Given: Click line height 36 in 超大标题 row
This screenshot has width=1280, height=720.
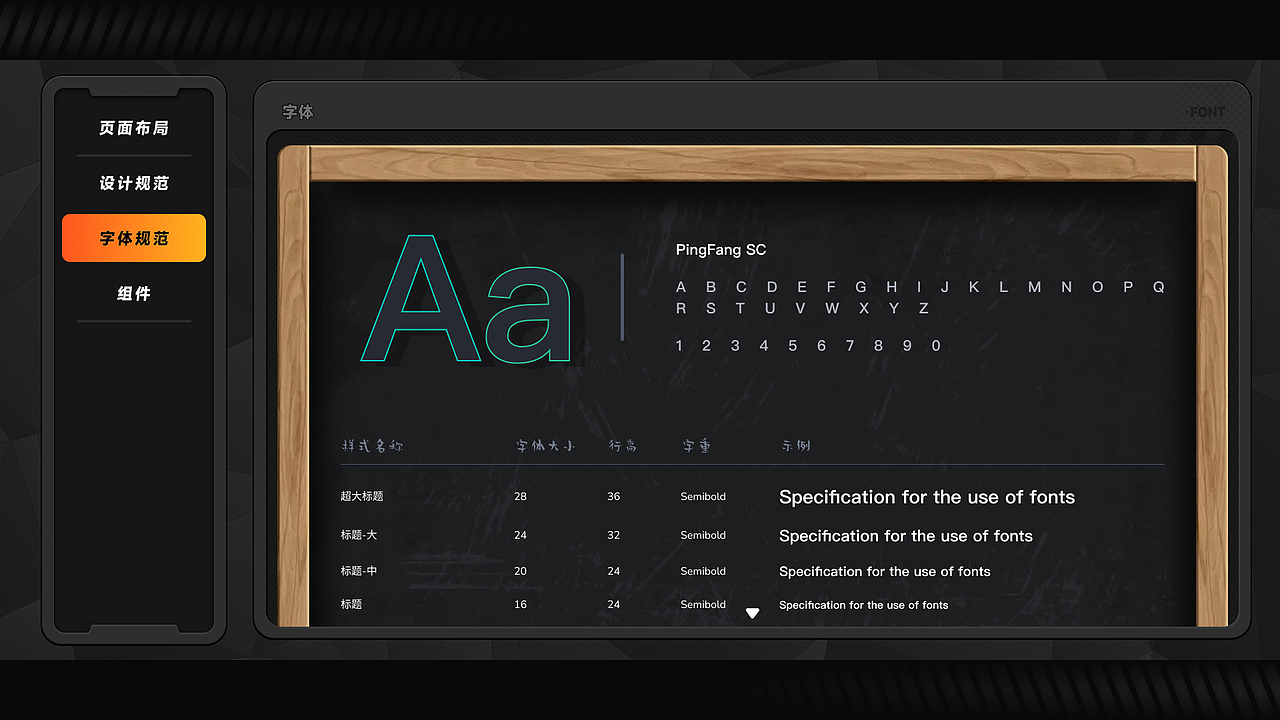Looking at the screenshot, I should tap(613, 496).
